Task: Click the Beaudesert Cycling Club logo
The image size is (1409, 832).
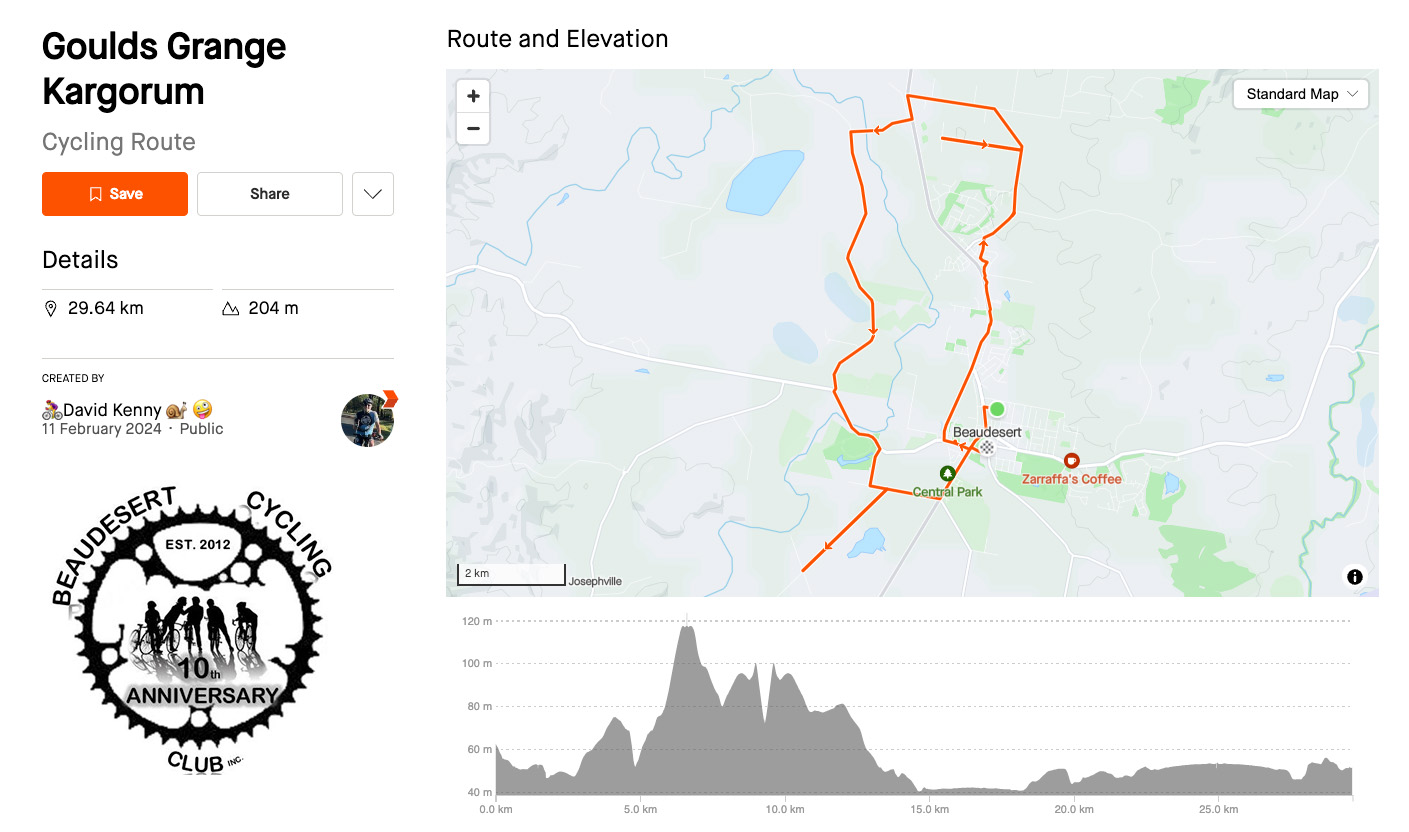Action: click(x=191, y=631)
